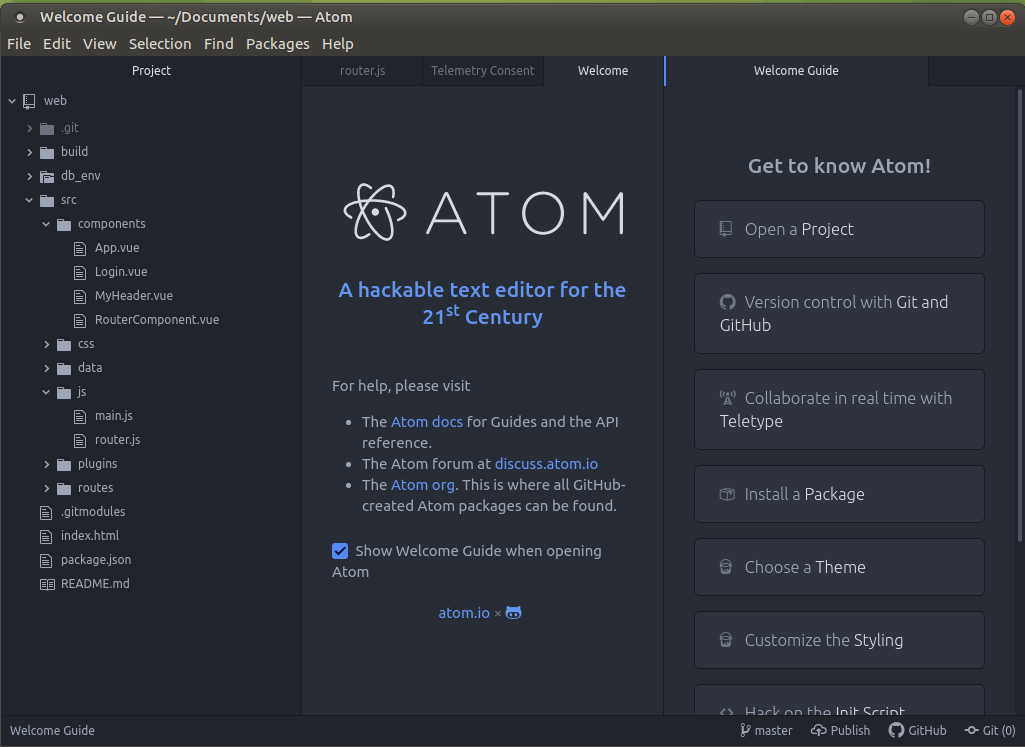Image resolution: width=1025 pixels, height=747 pixels.
Task: Expand the .git folder chevron
Action: coord(29,128)
